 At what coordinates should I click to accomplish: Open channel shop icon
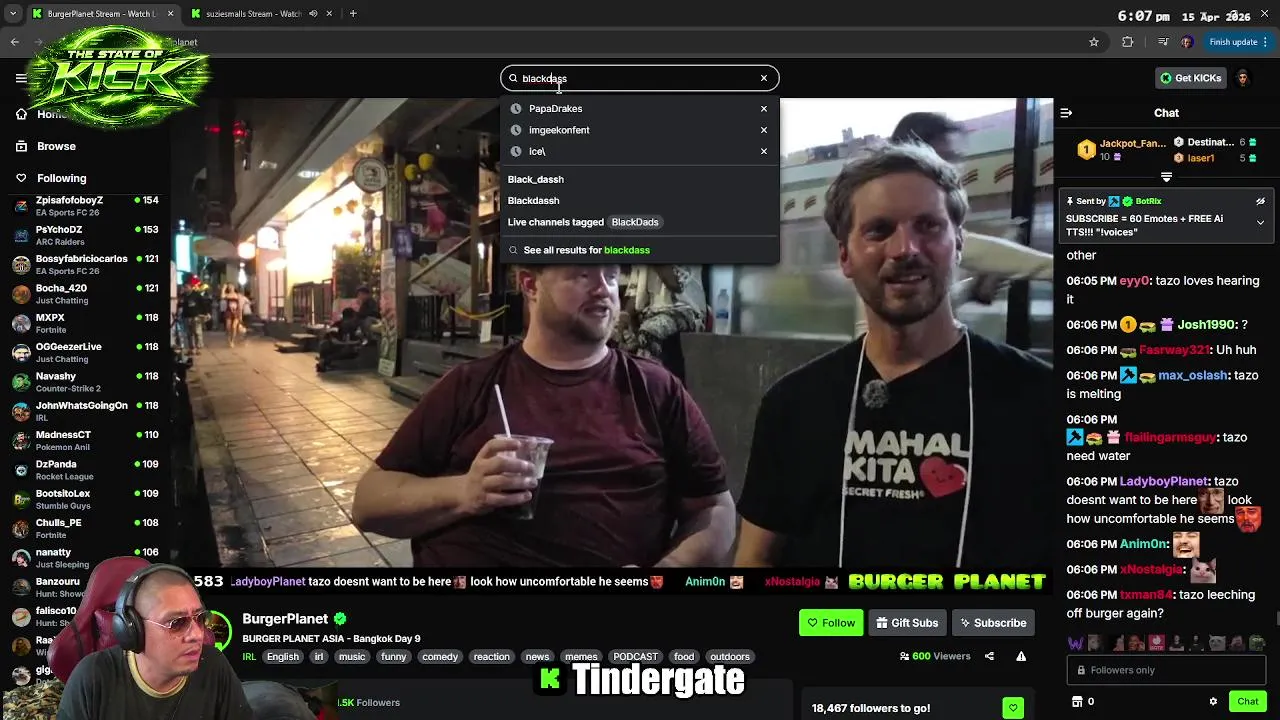tap(1077, 702)
